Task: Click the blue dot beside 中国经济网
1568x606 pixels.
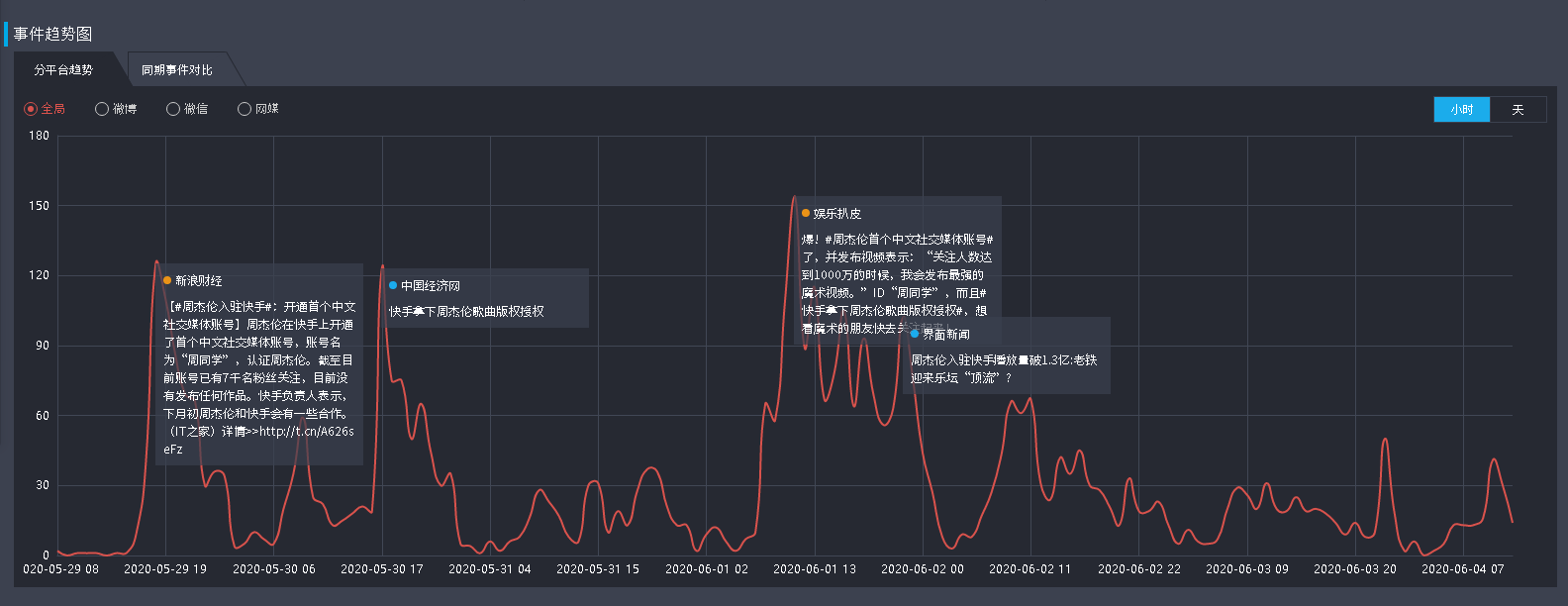Action: pos(393,285)
